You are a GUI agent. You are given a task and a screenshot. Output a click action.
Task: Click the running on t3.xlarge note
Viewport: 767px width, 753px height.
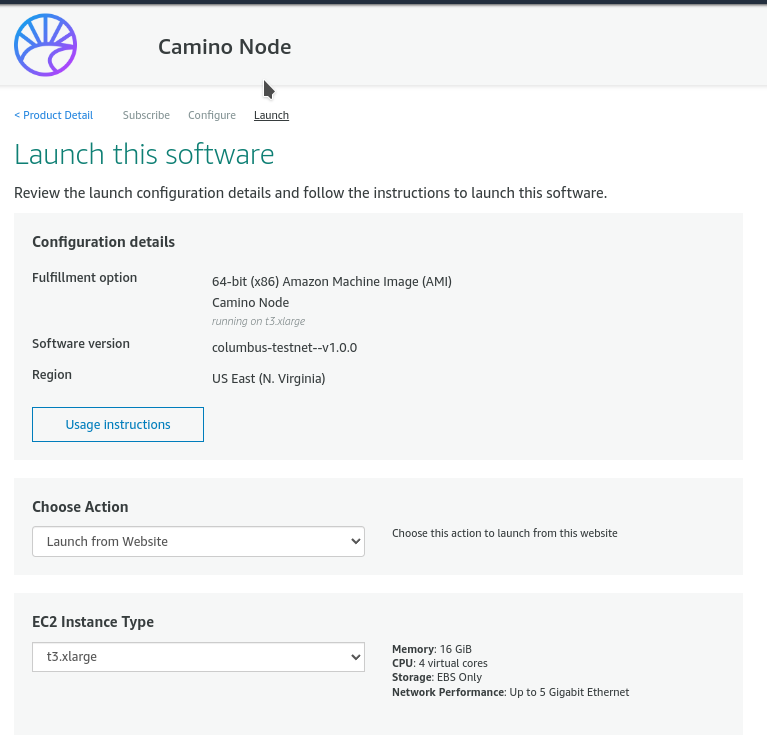(x=258, y=322)
